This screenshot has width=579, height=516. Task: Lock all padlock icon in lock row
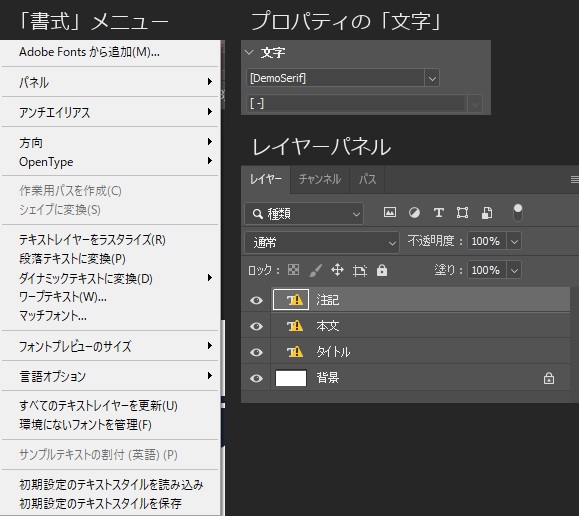point(382,270)
